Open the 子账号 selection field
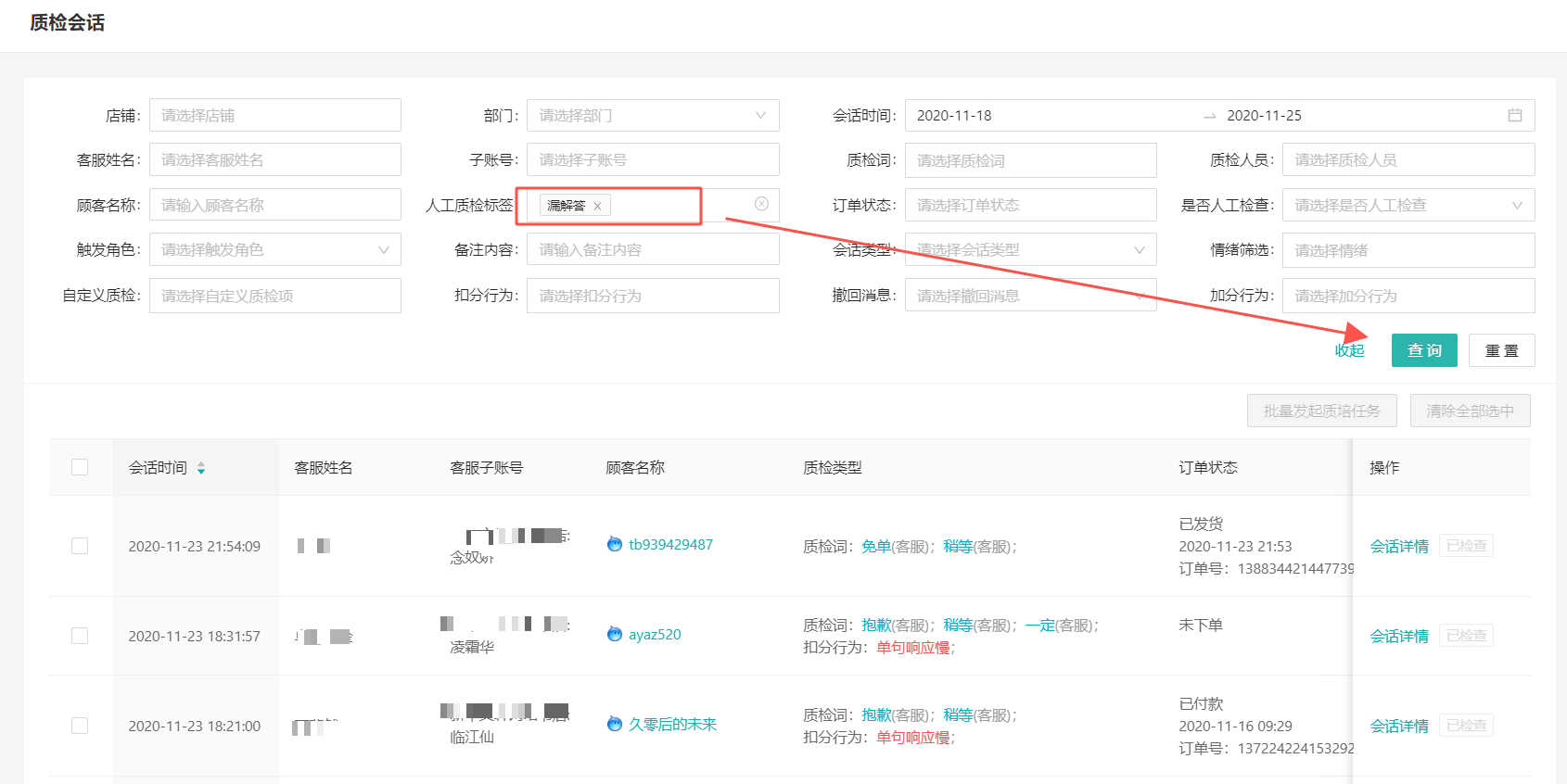The width and height of the screenshot is (1567, 784). tap(653, 159)
